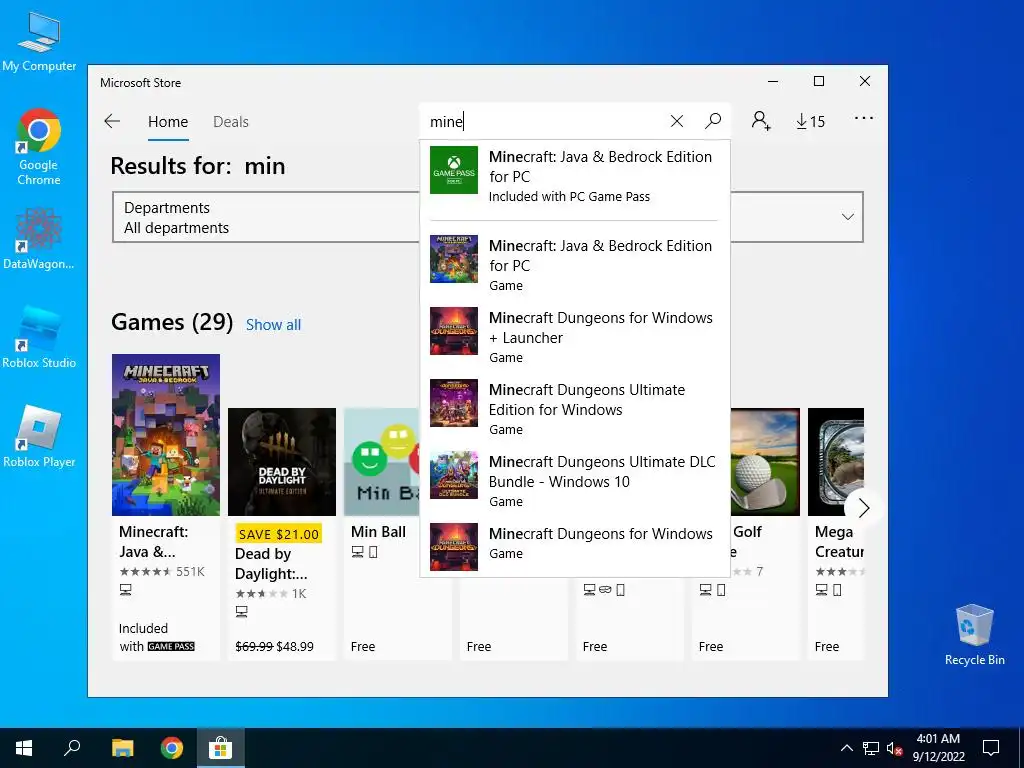Viewport: 1024px width, 768px height.
Task: Select DataWagon desktop shortcut
Action: [39, 238]
